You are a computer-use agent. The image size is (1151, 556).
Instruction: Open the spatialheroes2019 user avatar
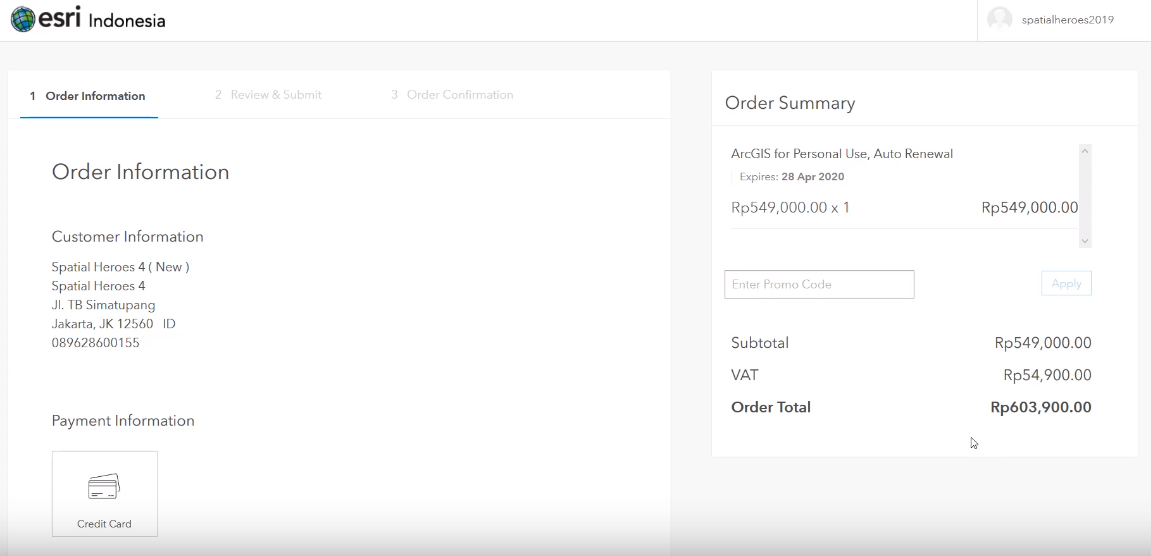[x=999, y=20]
